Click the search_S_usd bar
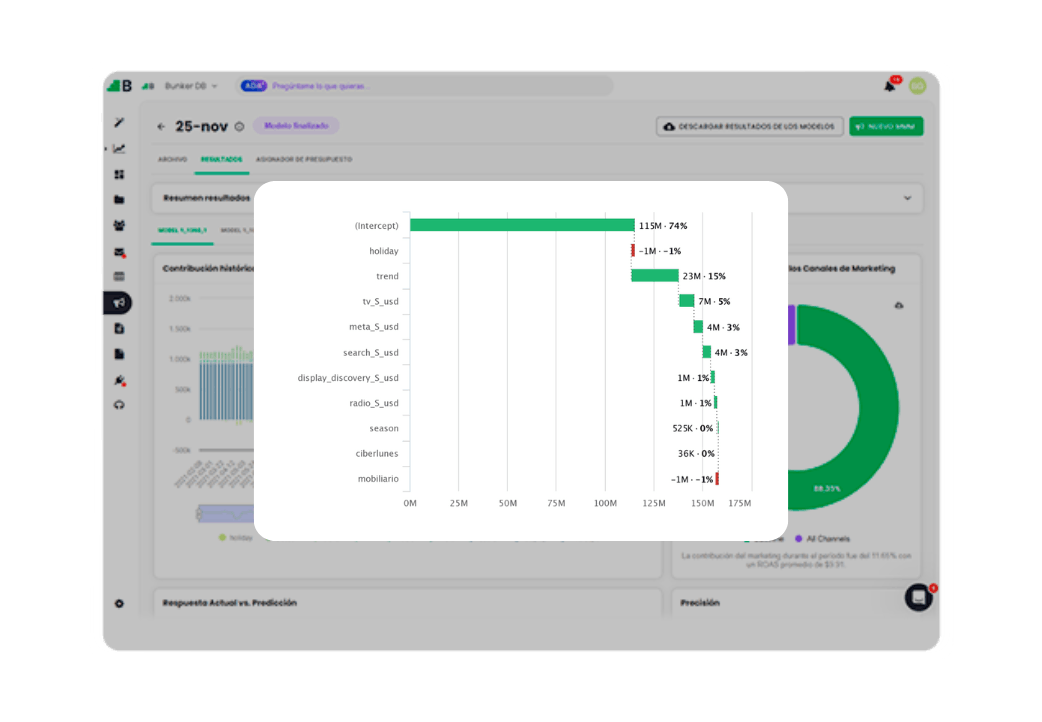 tap(706, 352)
